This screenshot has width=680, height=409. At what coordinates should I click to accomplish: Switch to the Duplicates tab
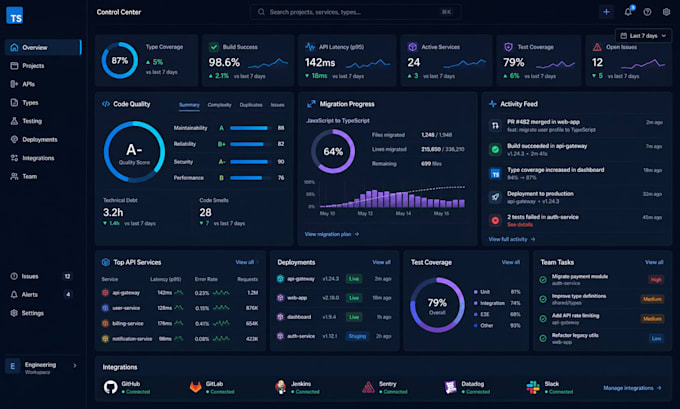pos(251,105)
